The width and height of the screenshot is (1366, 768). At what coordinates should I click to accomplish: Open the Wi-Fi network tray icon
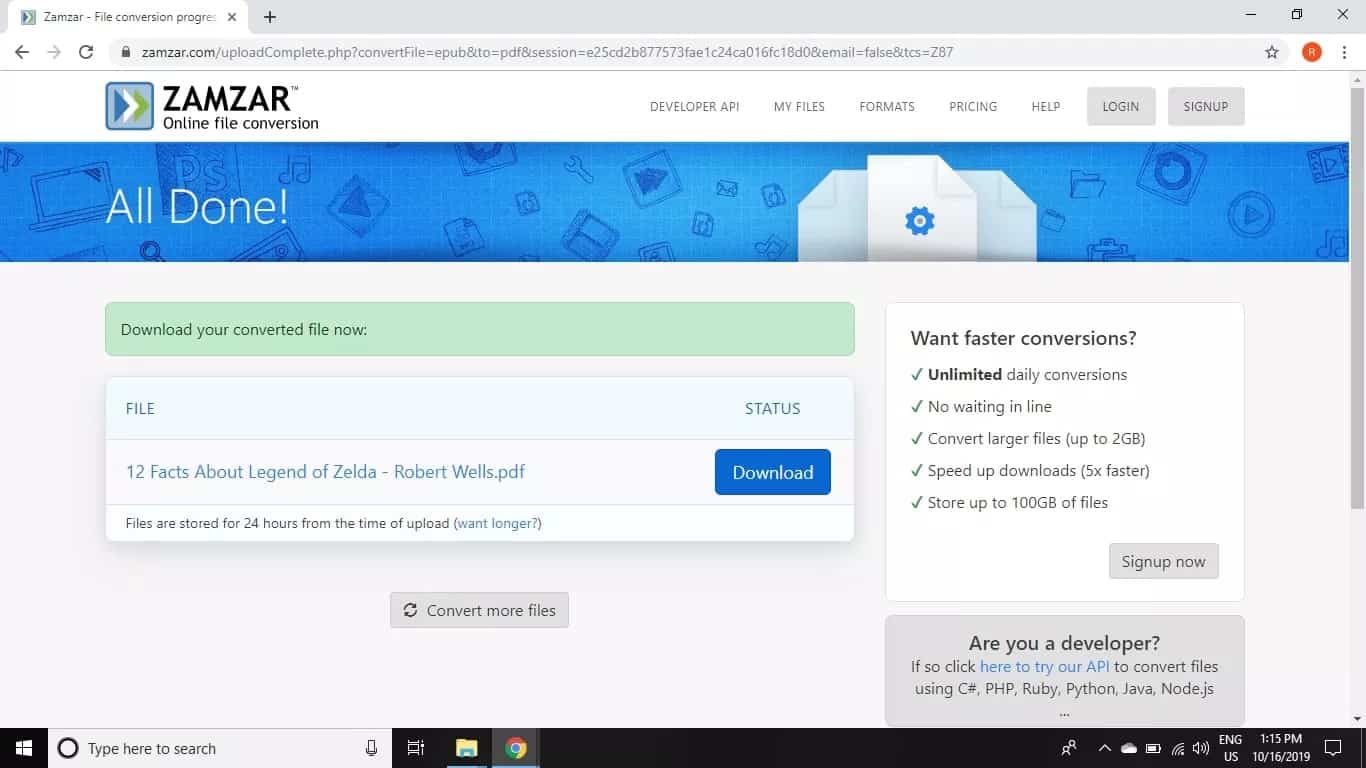coord(1178,748)
